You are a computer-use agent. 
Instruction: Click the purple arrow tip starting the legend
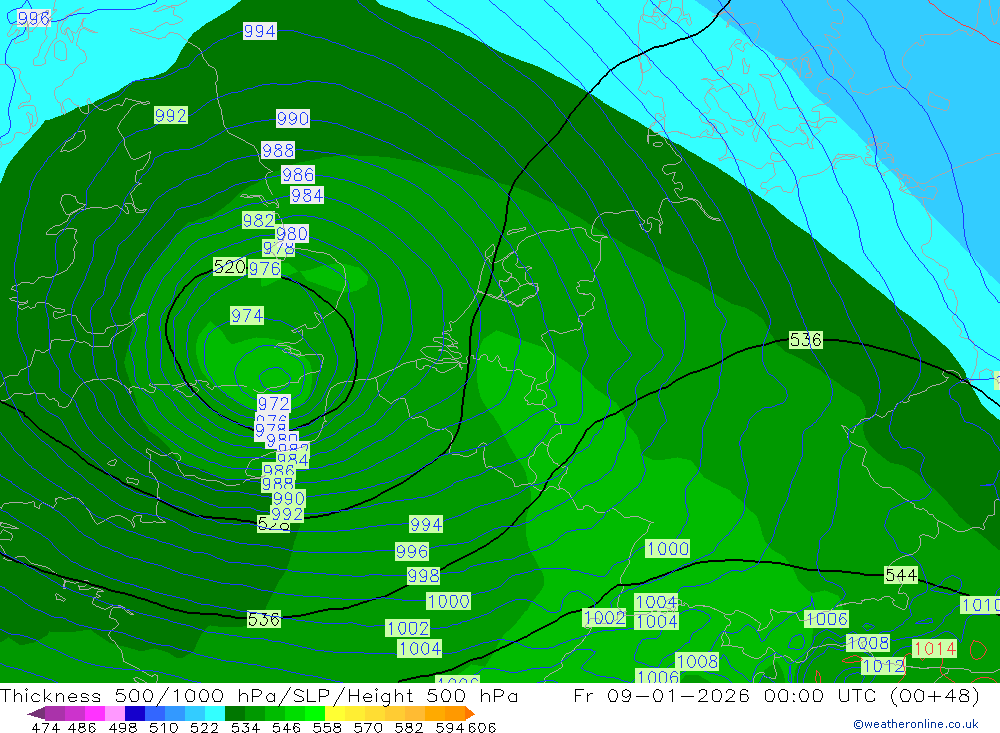(36, 713)
